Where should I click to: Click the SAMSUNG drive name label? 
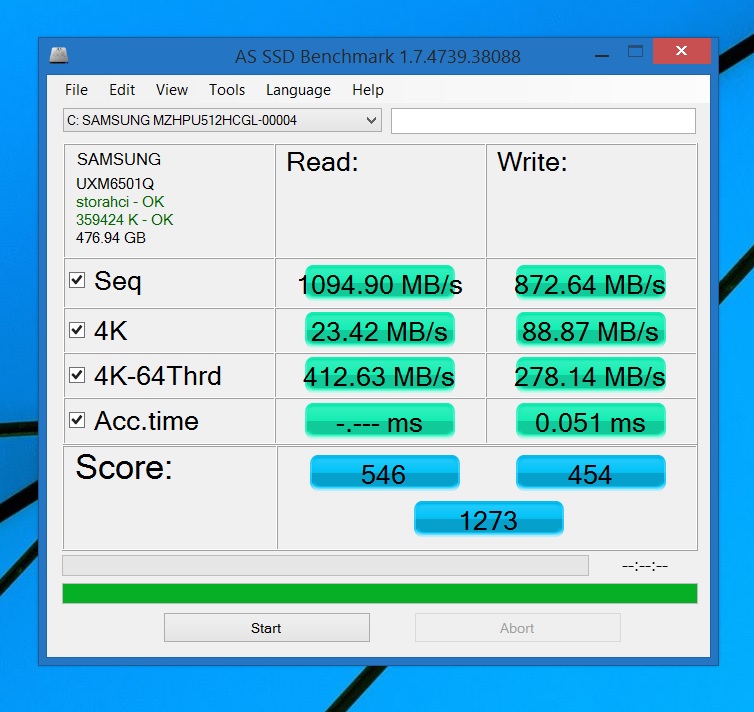[119, 159]
